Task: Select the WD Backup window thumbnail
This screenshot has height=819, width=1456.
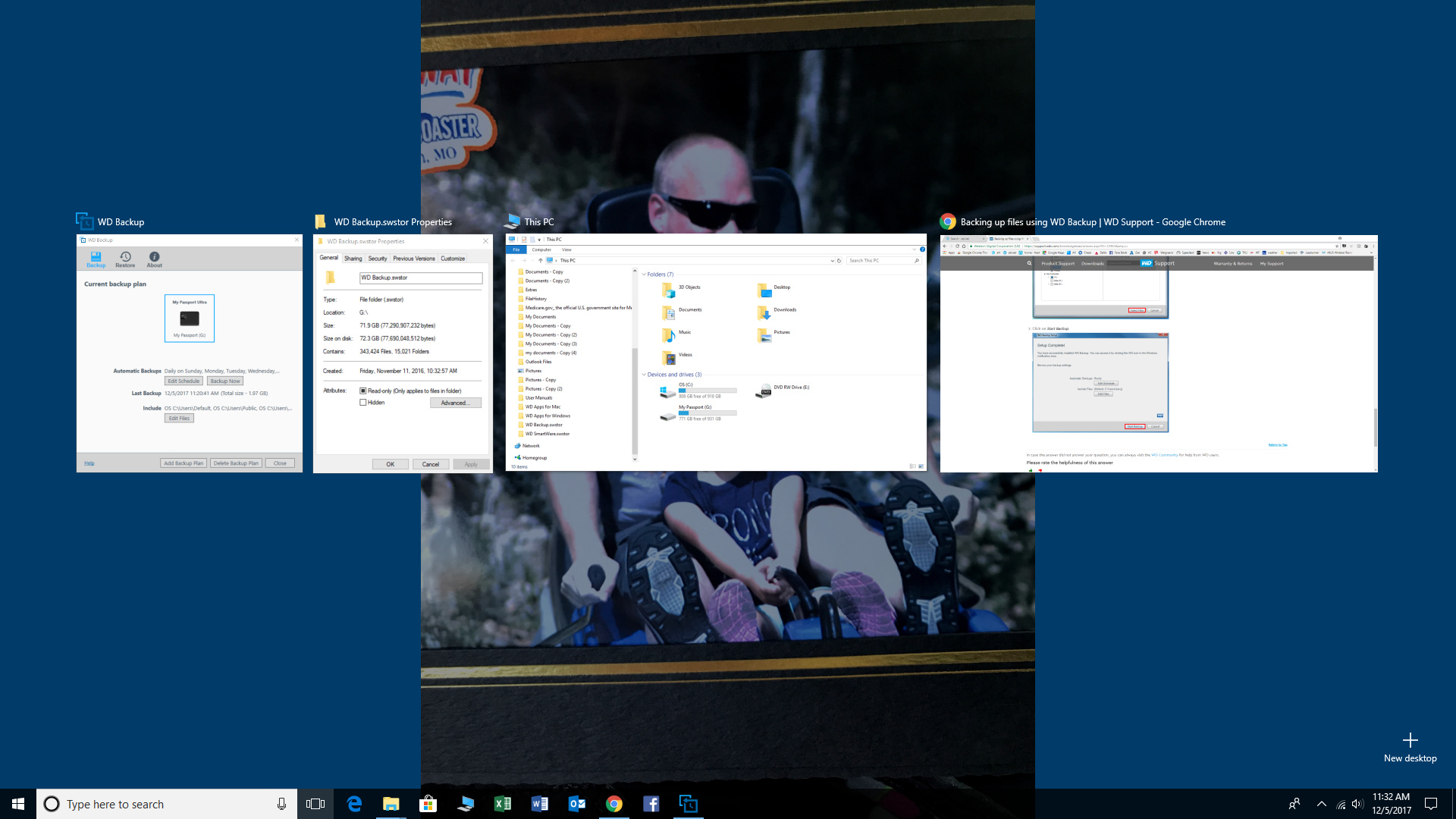Action: pos(190,353)
